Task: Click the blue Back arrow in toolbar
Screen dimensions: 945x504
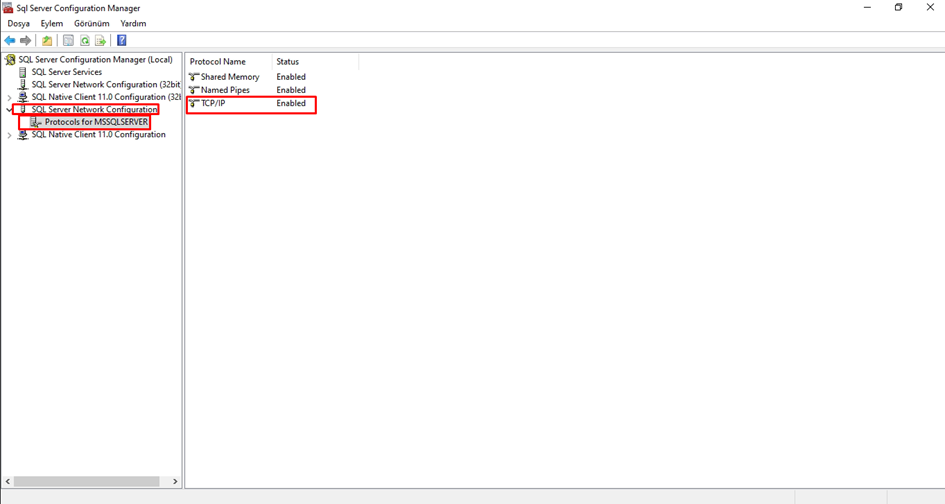Action: (10, 40)
